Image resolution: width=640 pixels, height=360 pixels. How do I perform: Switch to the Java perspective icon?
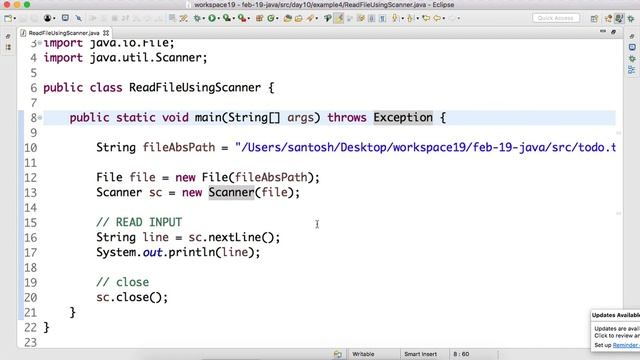click(x=619, y=18)
